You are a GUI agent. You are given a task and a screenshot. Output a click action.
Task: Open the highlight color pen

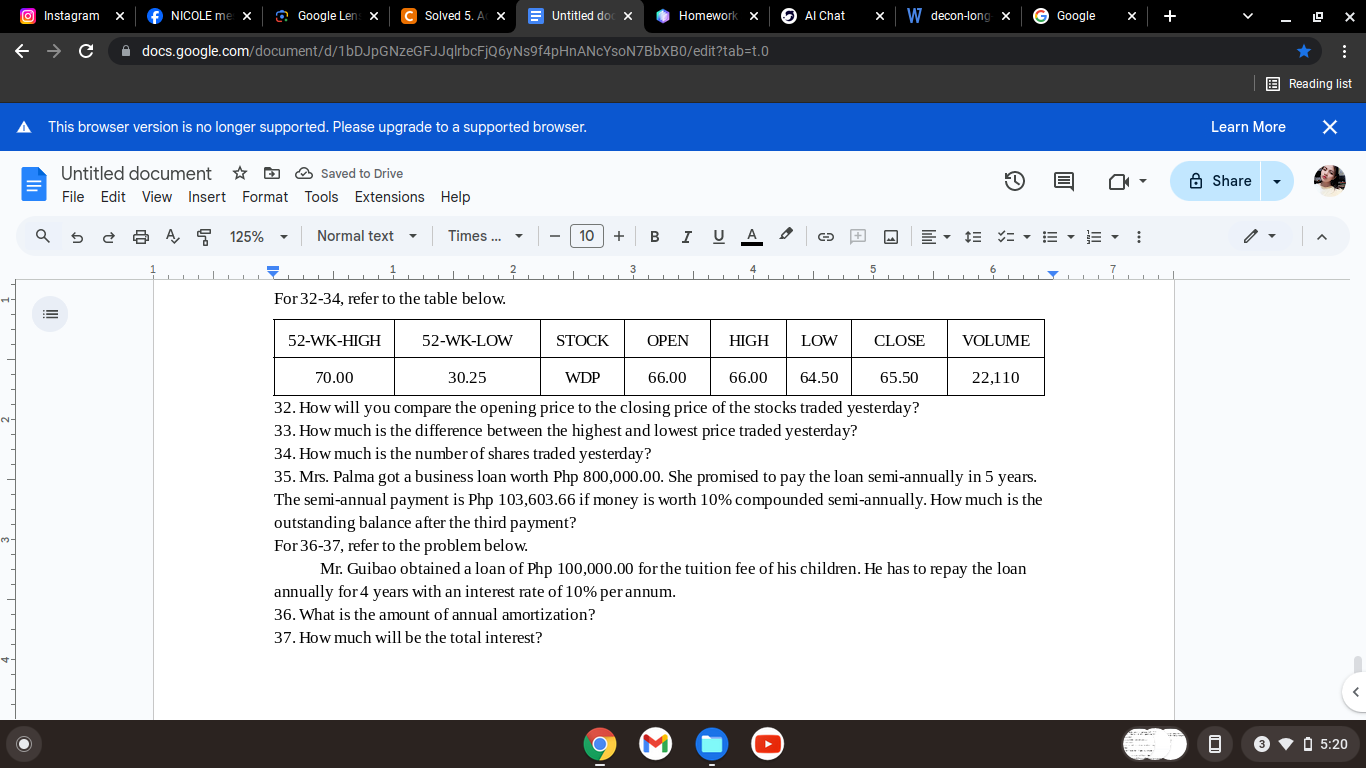(786, 236)
